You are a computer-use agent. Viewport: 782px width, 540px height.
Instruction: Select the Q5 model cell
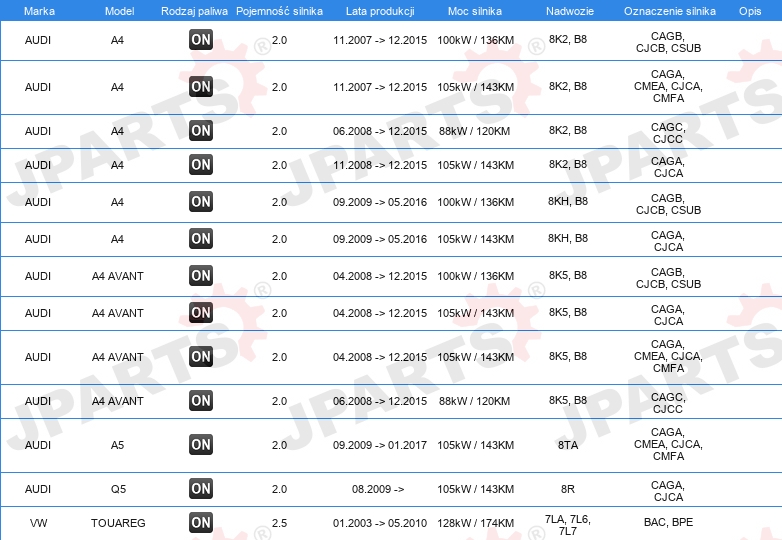pyautogui.click(x=118, y=489)
